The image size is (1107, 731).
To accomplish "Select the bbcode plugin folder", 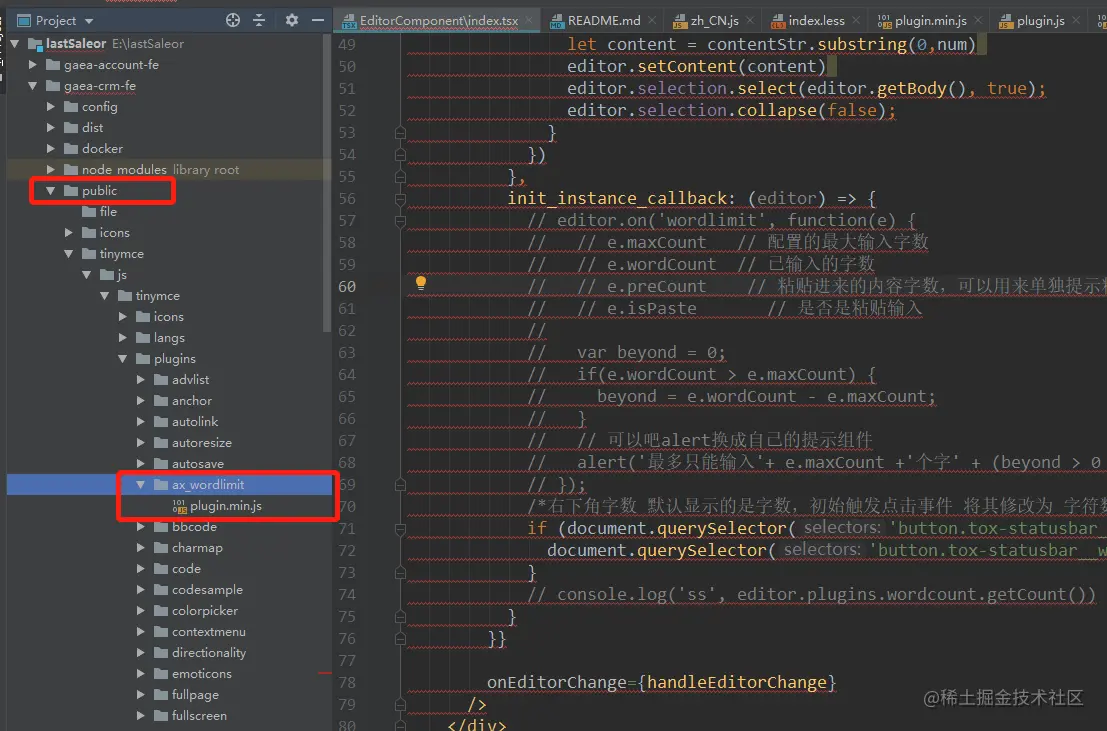I will [185, 527].
